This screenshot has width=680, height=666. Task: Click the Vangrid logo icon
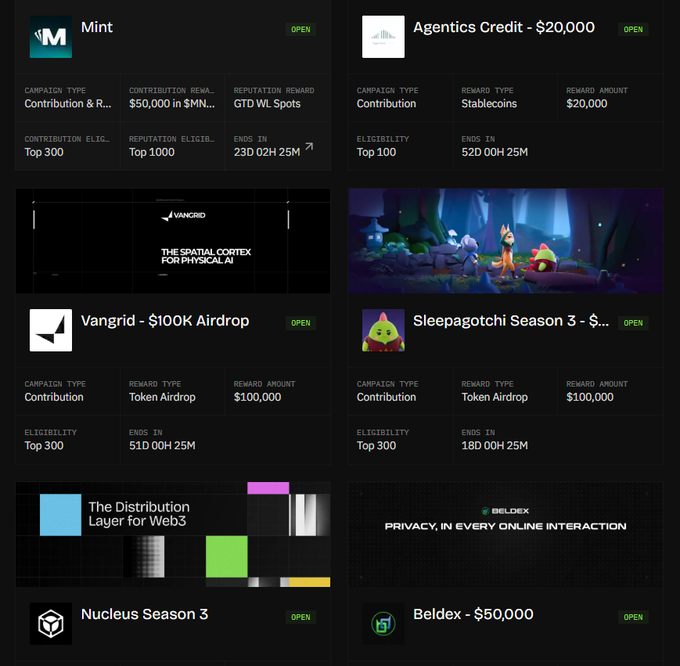click(51, 330)
